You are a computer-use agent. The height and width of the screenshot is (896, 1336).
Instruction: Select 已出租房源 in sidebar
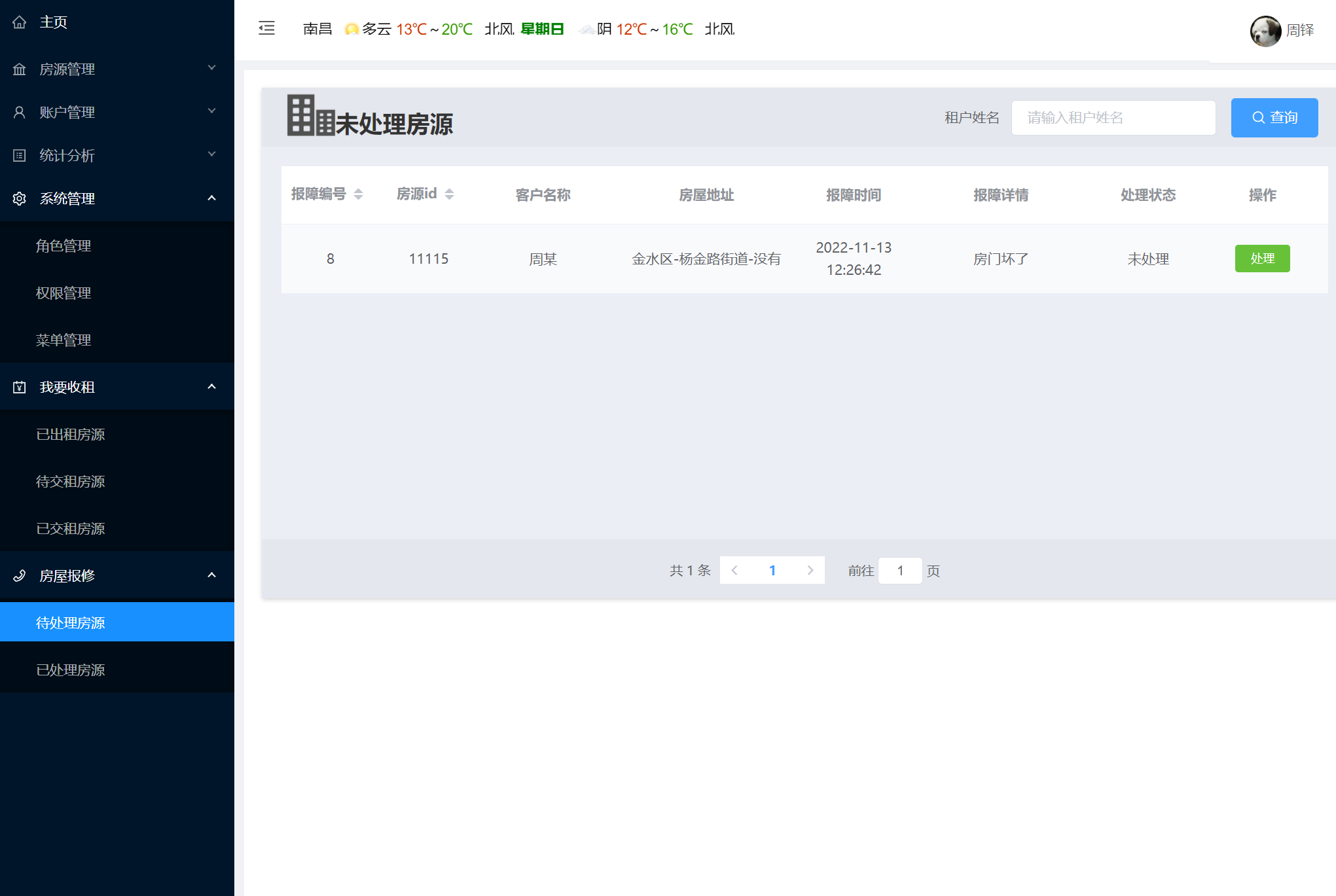(x=71, y=435)
